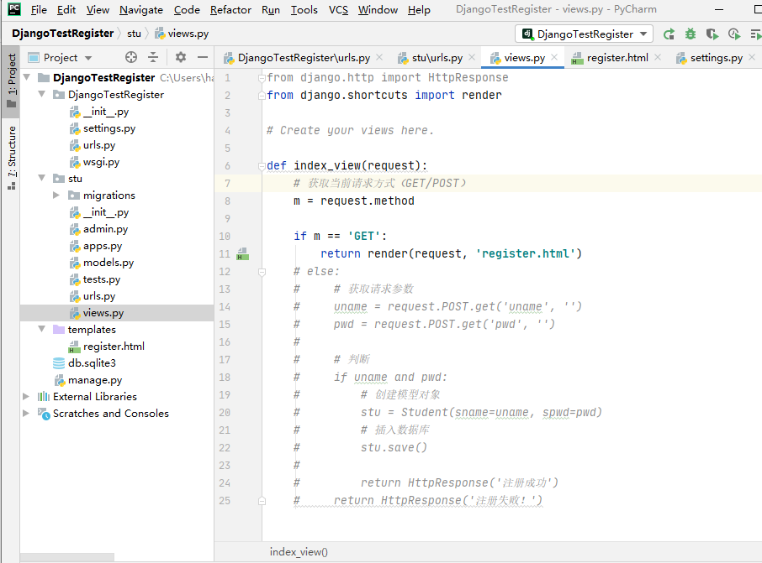Viewport: 762px width, 563px height.
Task: Click the stu breadcrumb in navigation bar
Action: (133, 33)
